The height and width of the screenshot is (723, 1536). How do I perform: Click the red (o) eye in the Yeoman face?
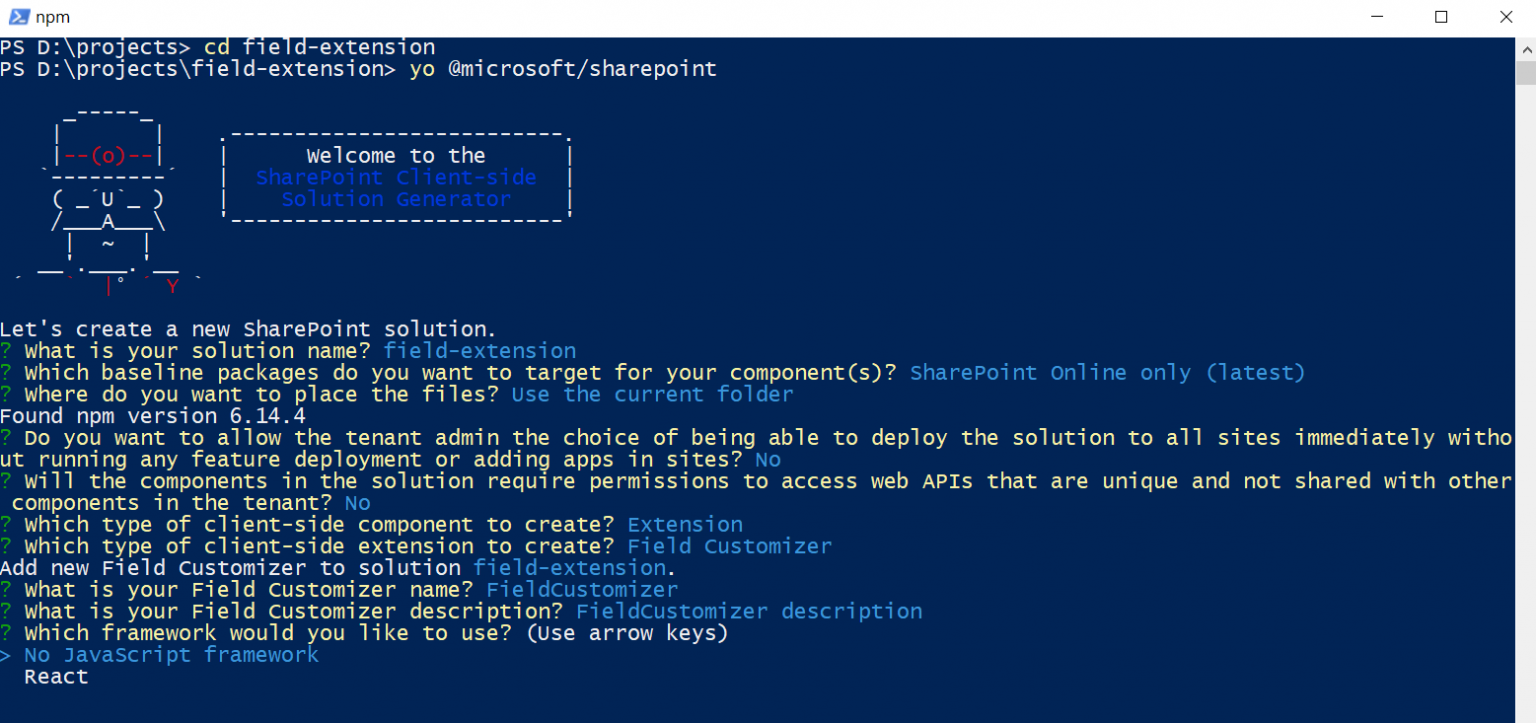coord(106,155)
